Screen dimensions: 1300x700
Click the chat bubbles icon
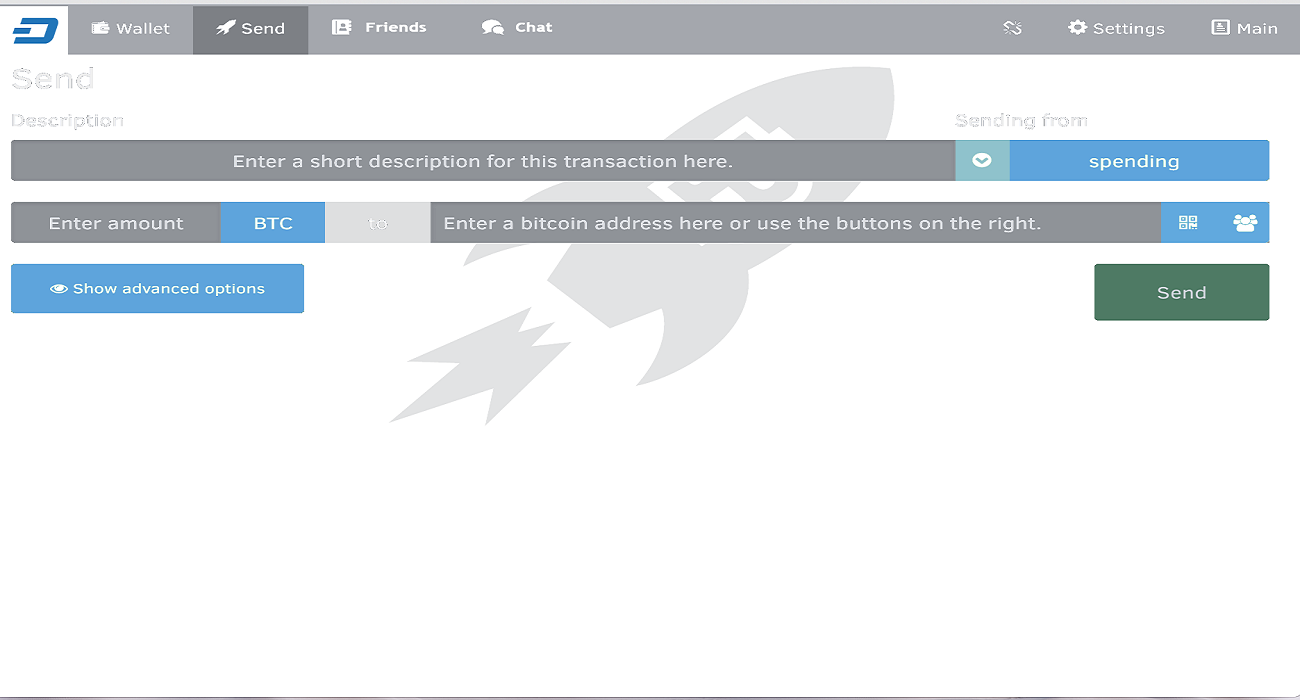pos(493,28)
